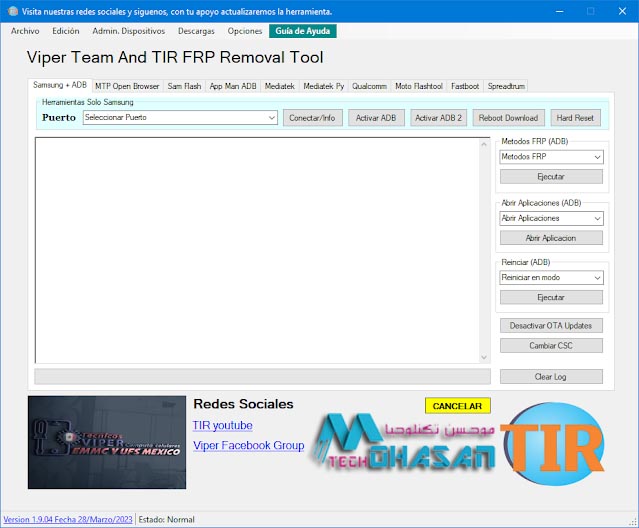Switch to the Qualcomm tab
This screenshot has height=528, width=639.
pos(369,86)
